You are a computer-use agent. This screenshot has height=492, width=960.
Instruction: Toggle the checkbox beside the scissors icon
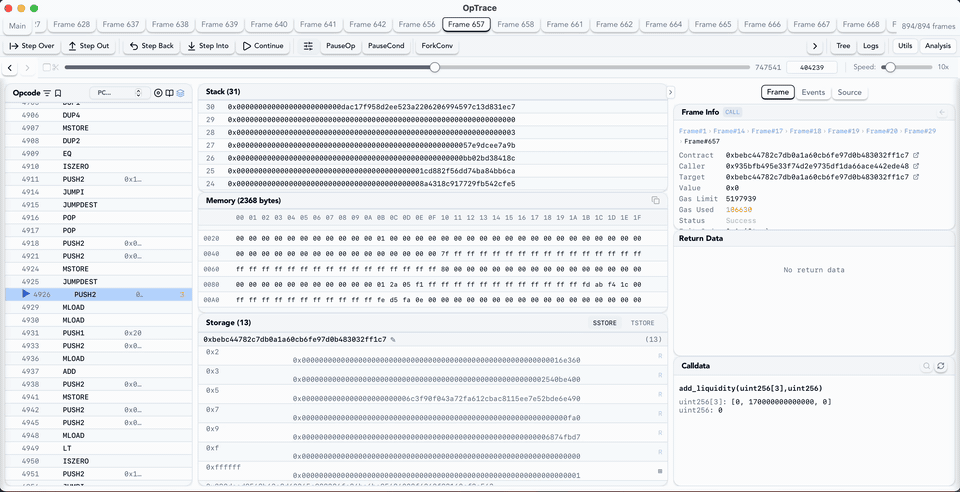(x=47, y=67)
